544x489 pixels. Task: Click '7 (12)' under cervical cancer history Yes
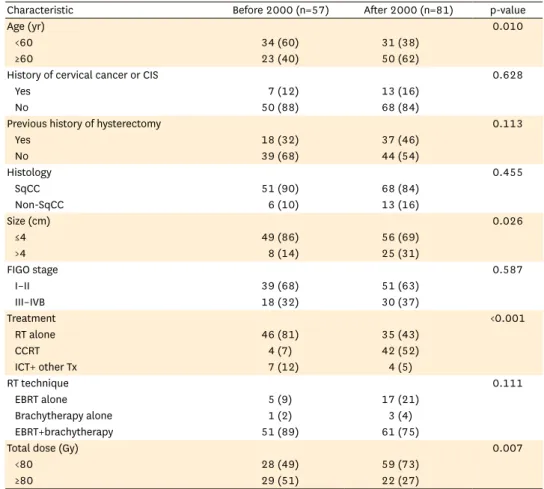pos(283,91)
